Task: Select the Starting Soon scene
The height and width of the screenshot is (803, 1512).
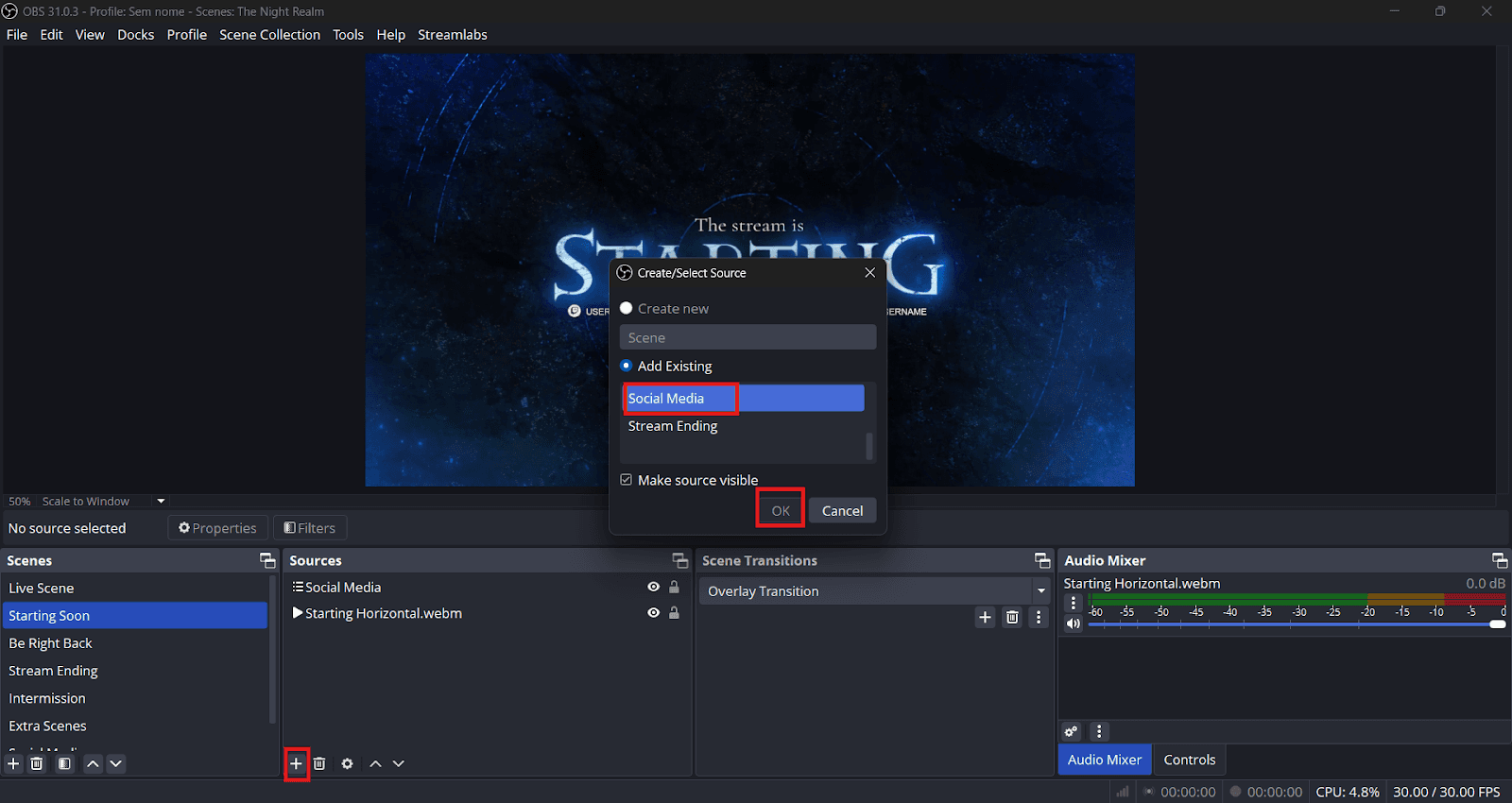Action: (x=136, y=615)
